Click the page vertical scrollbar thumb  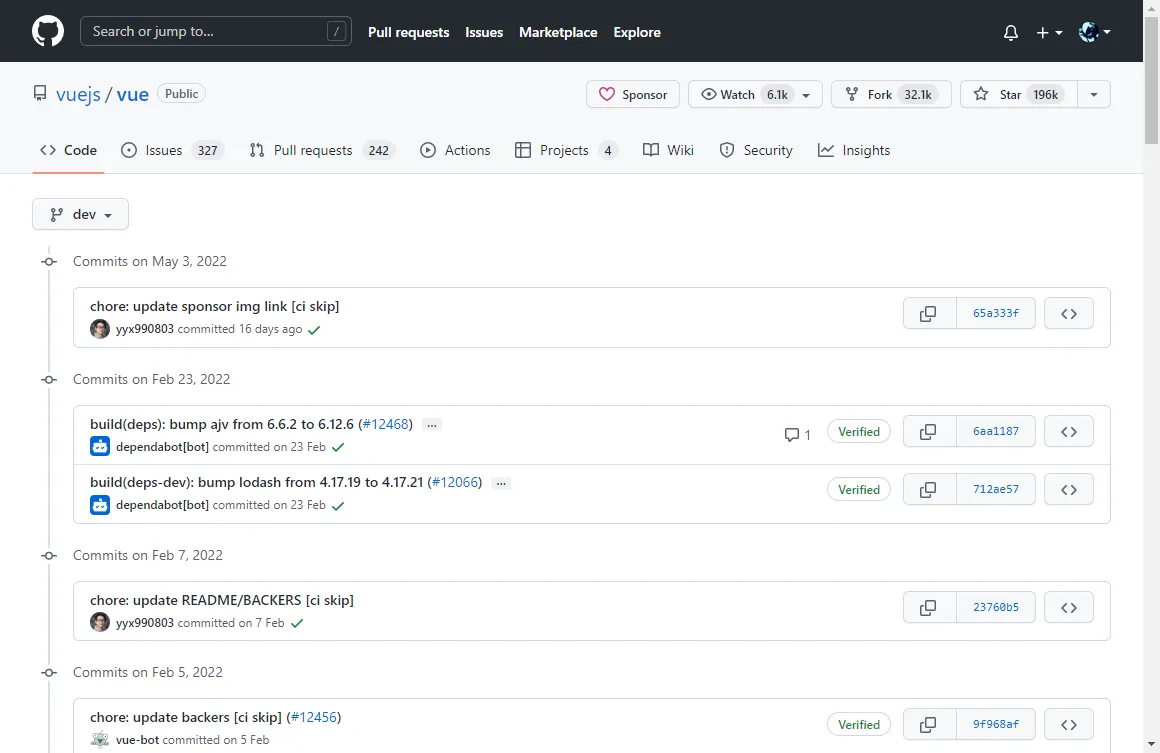(x=1151, y=79)
